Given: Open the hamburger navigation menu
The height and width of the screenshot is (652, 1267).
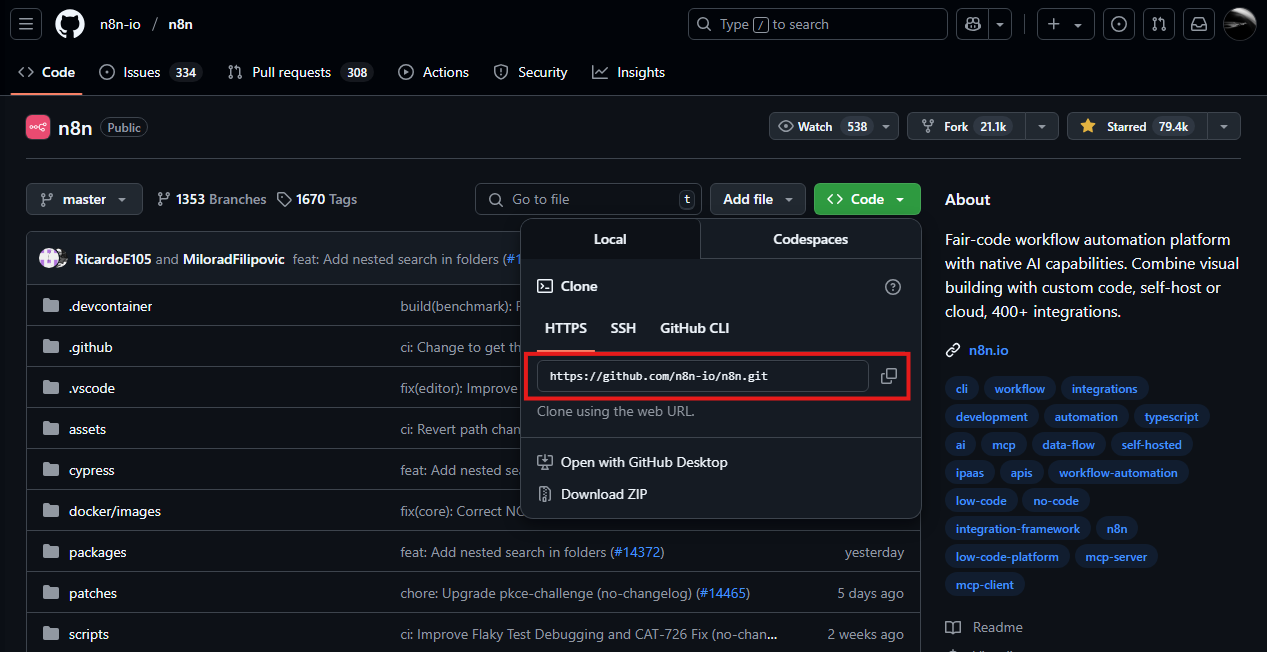Looking at the screenshot, I should coord(26,24).
